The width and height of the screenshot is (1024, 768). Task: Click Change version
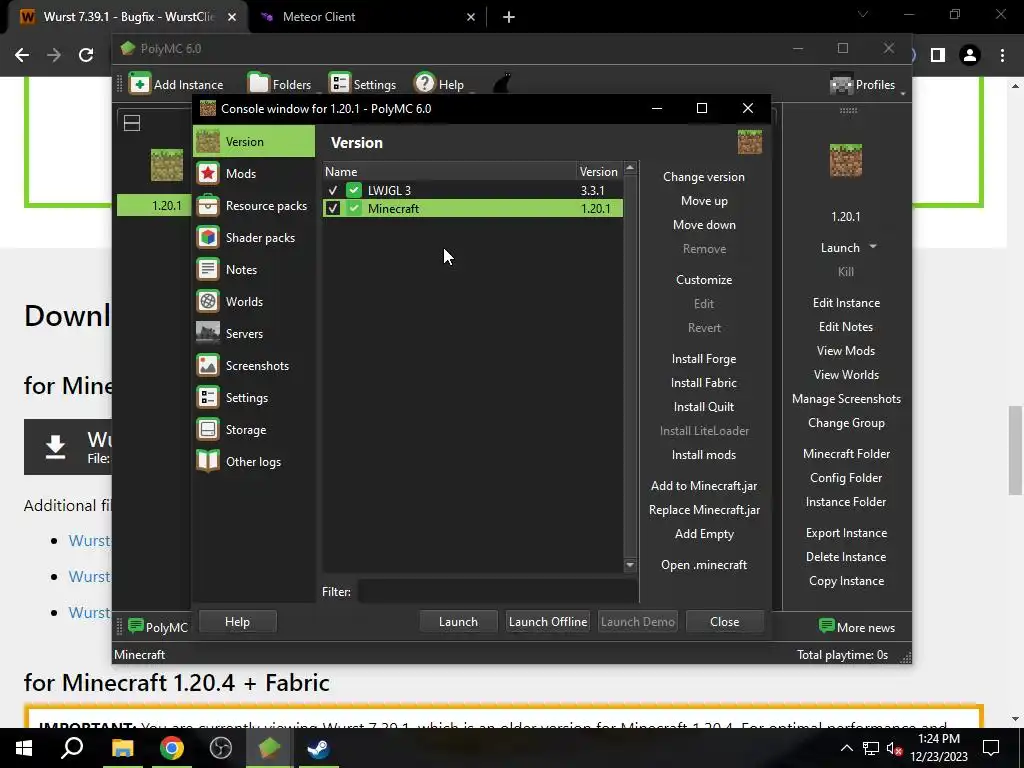pyautogui.click(x=704, y=177)
